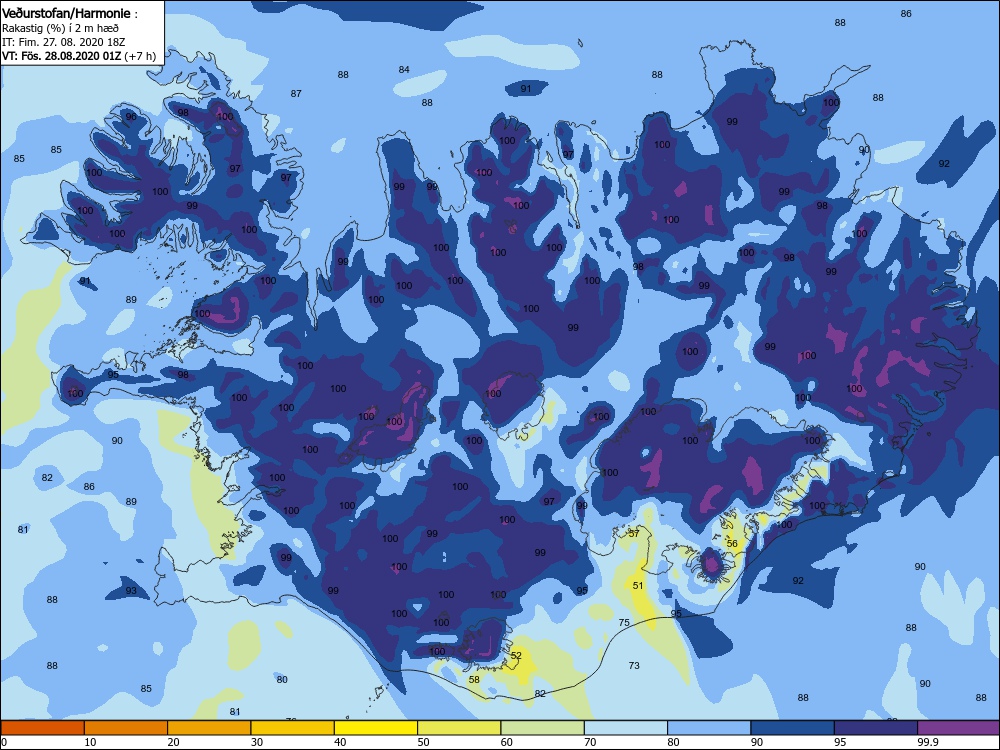The height and width of the screenshot is (750, 1000).
Task: Click the '58' humidity value on the map
Action: 474,680
